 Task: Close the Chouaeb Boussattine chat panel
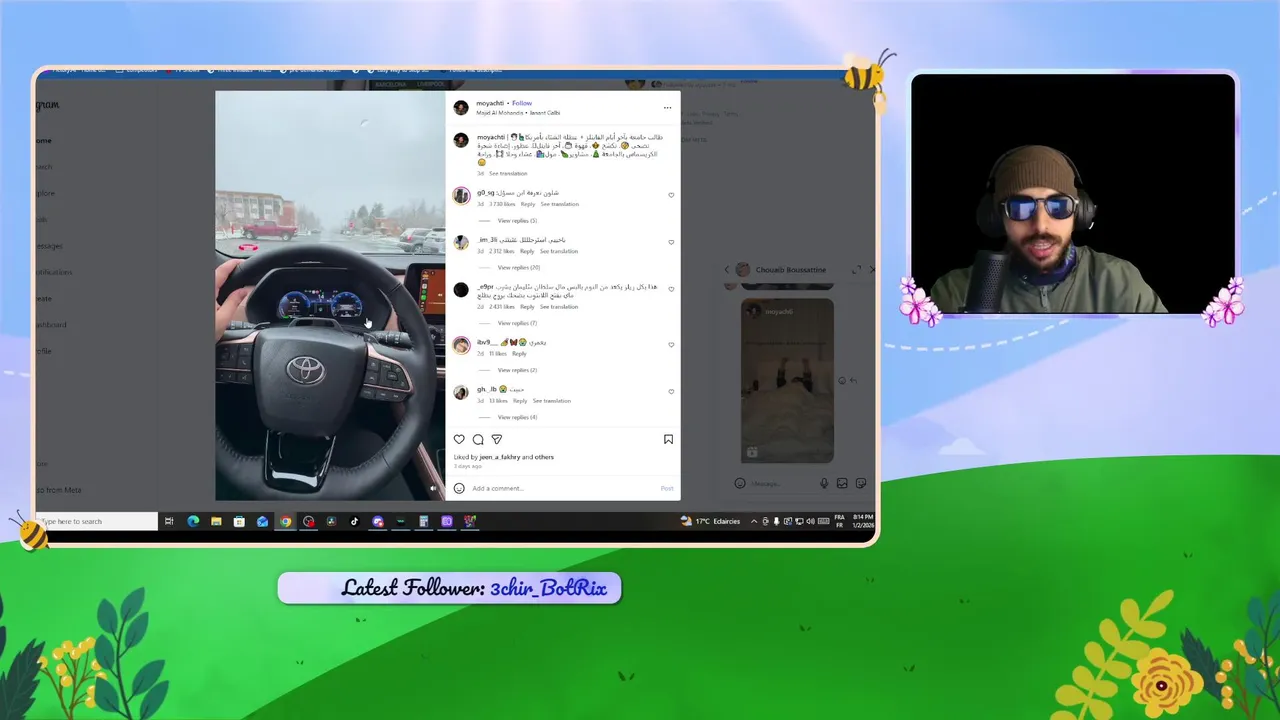pos(872,270)
